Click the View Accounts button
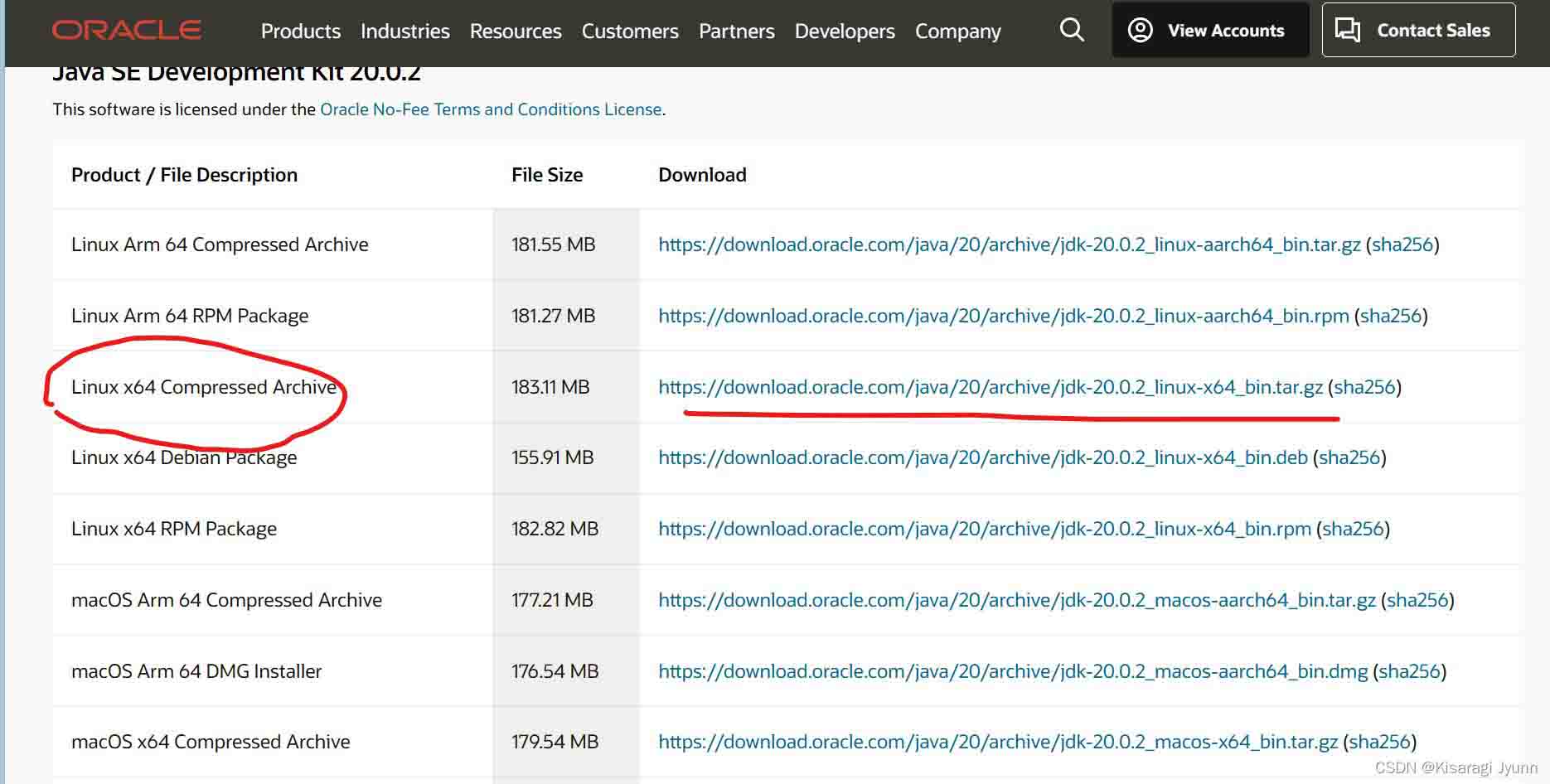 (x=1210, y=30)
